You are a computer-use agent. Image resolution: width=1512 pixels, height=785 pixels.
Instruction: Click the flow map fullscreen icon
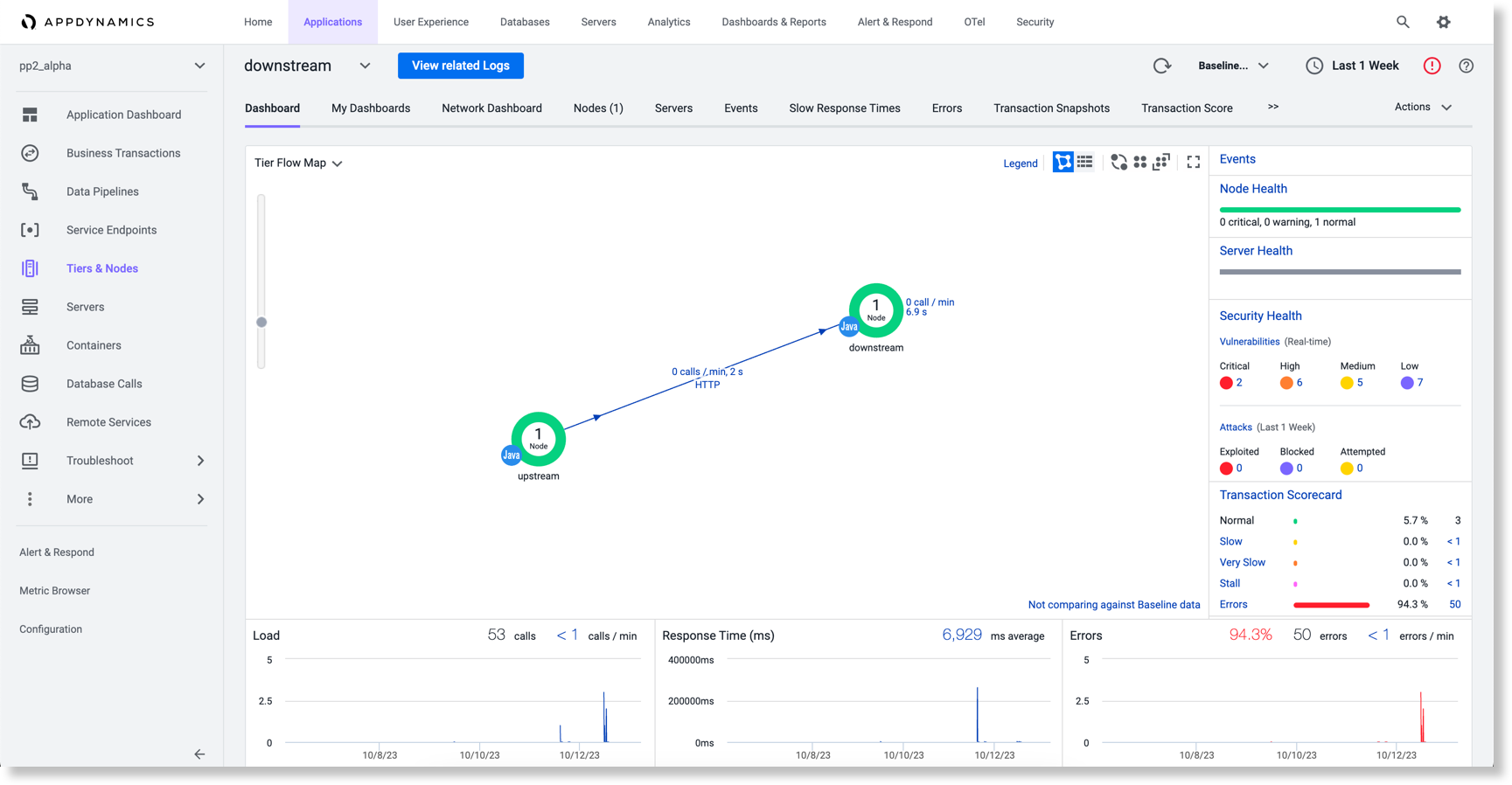coord(1194,163)
